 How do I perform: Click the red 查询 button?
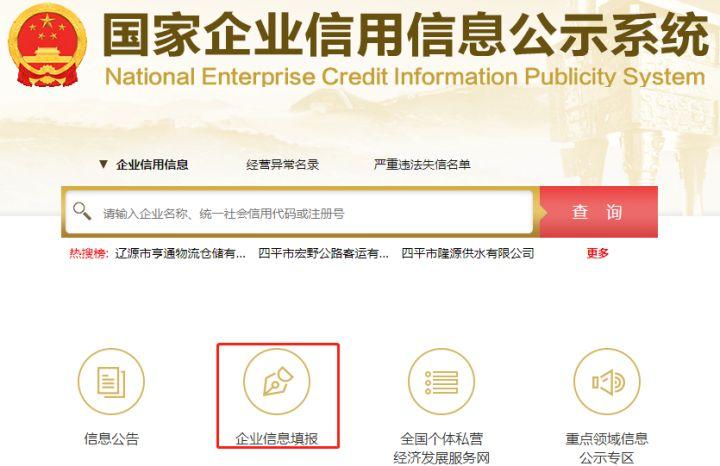(x=598, y=212)
